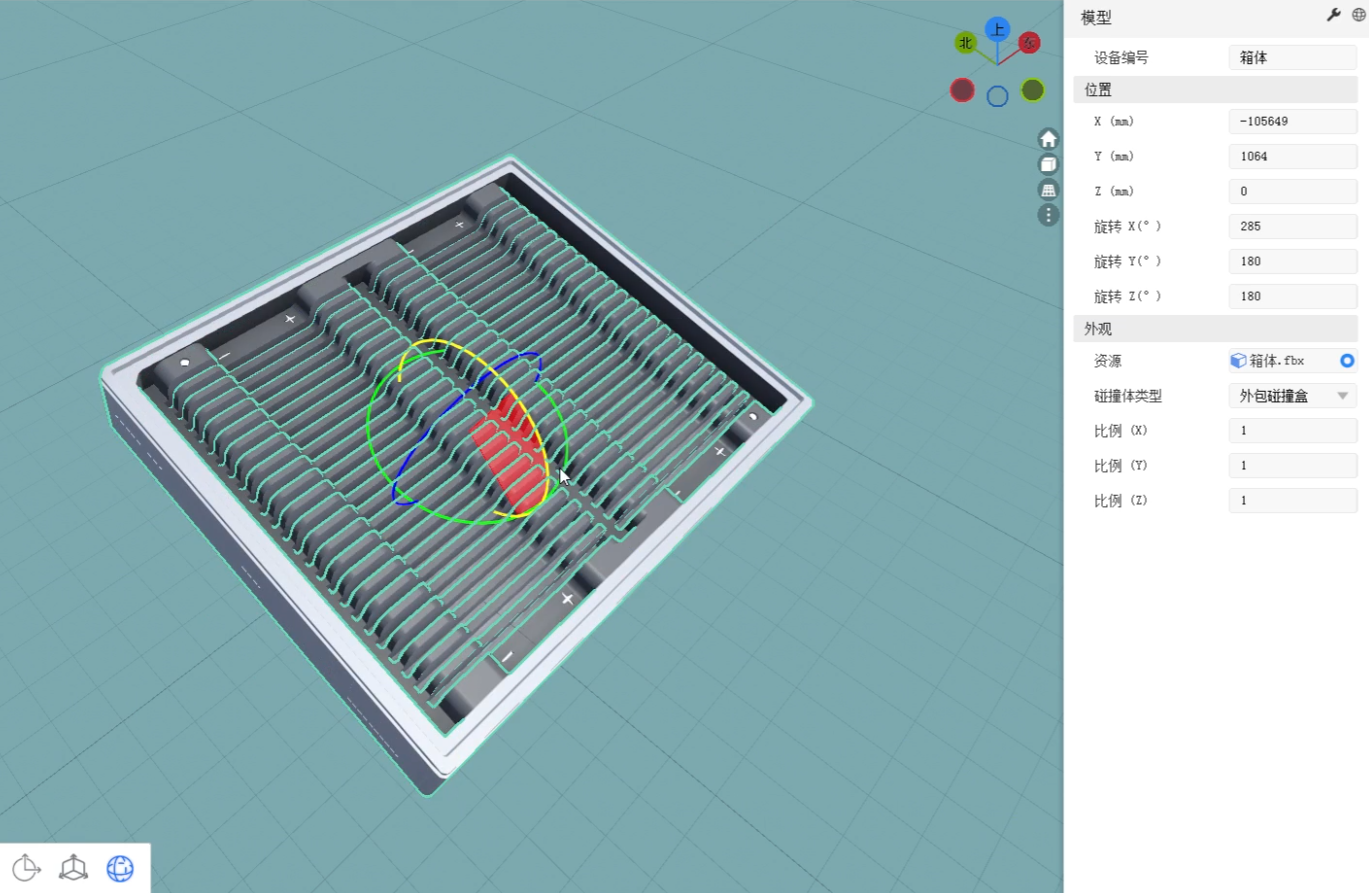Click the blue 上 axis ball on view gizmo
This screenshot has height=893, width=1369.
997,29
